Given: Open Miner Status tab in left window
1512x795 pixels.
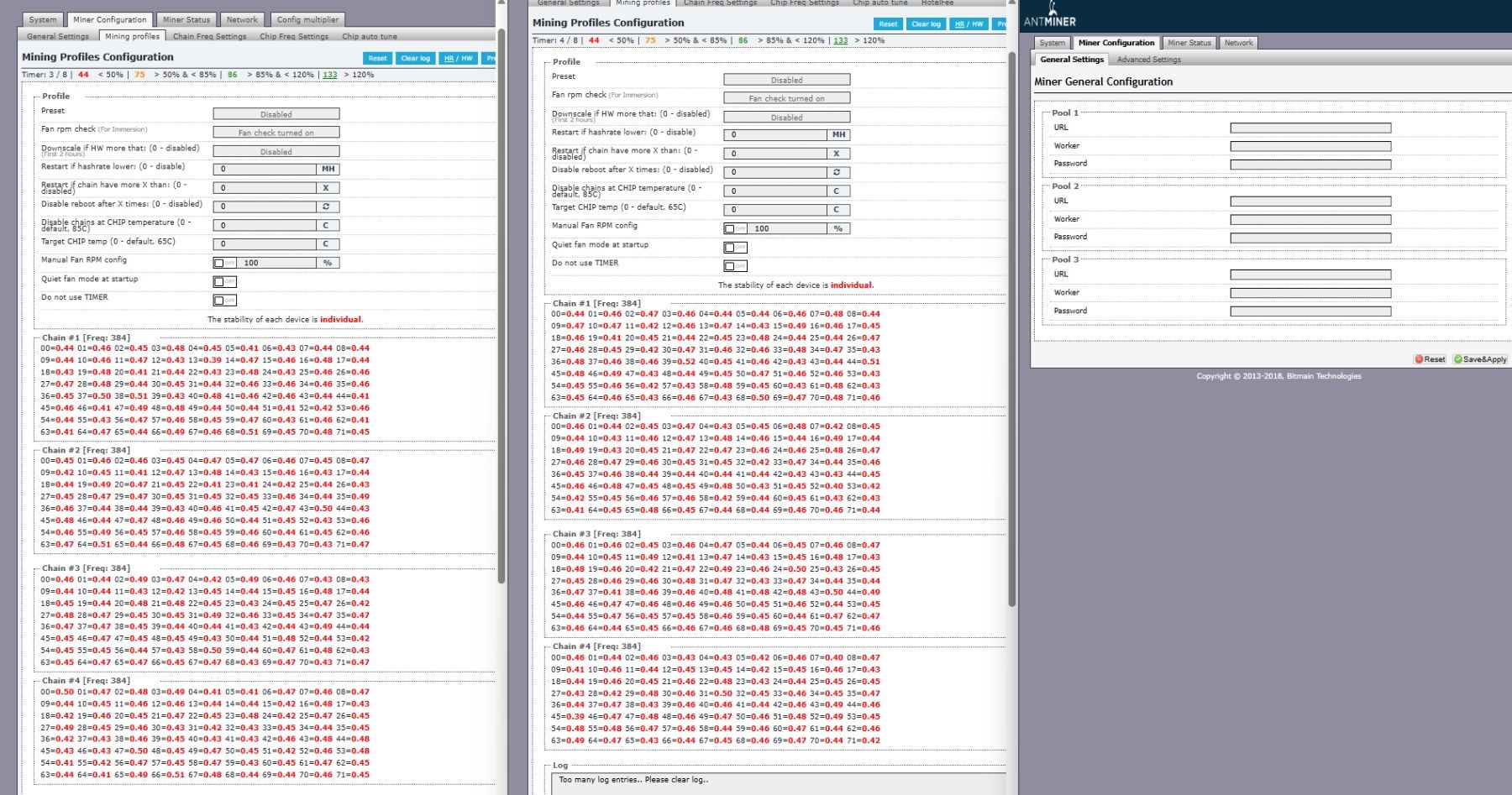Looking at the screenshot, I should [186, 19].
